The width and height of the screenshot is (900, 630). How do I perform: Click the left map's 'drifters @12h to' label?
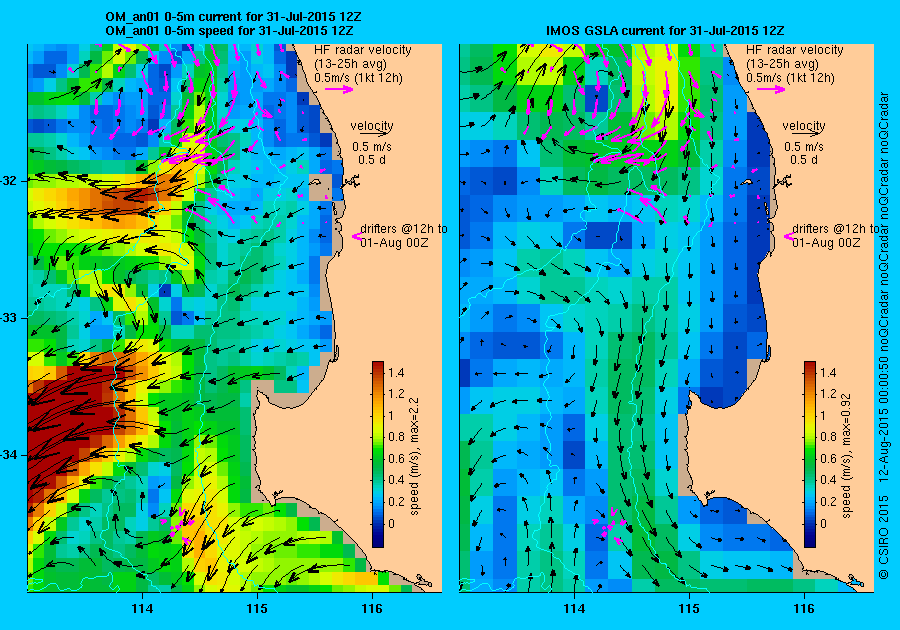point(404,229)
